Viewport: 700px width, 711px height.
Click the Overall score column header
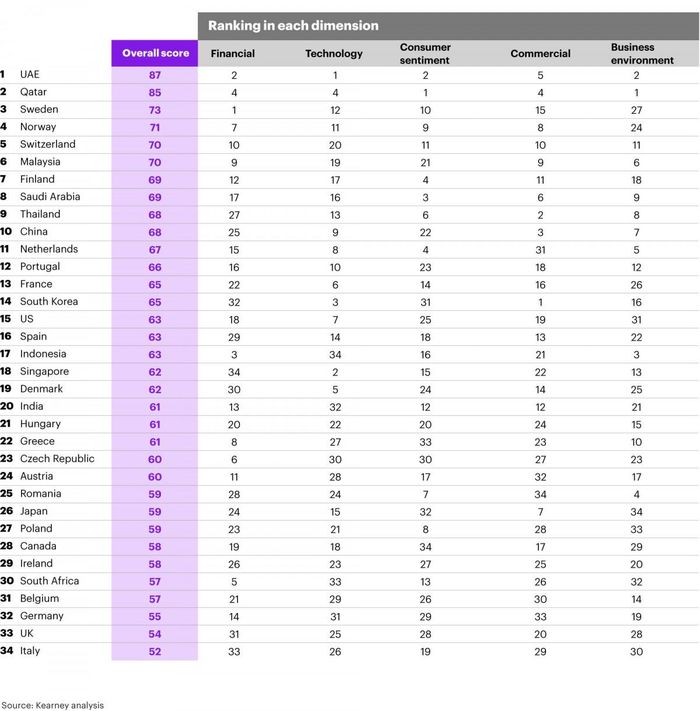(x=155, y=53)
